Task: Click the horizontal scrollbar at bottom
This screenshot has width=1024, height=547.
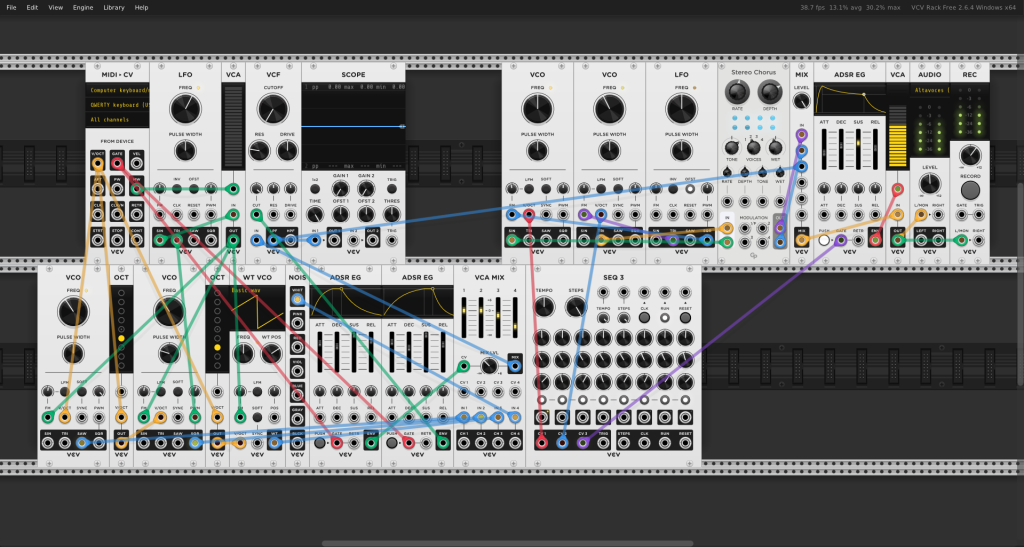Action: pyautogui.click(x=507, y=543)
